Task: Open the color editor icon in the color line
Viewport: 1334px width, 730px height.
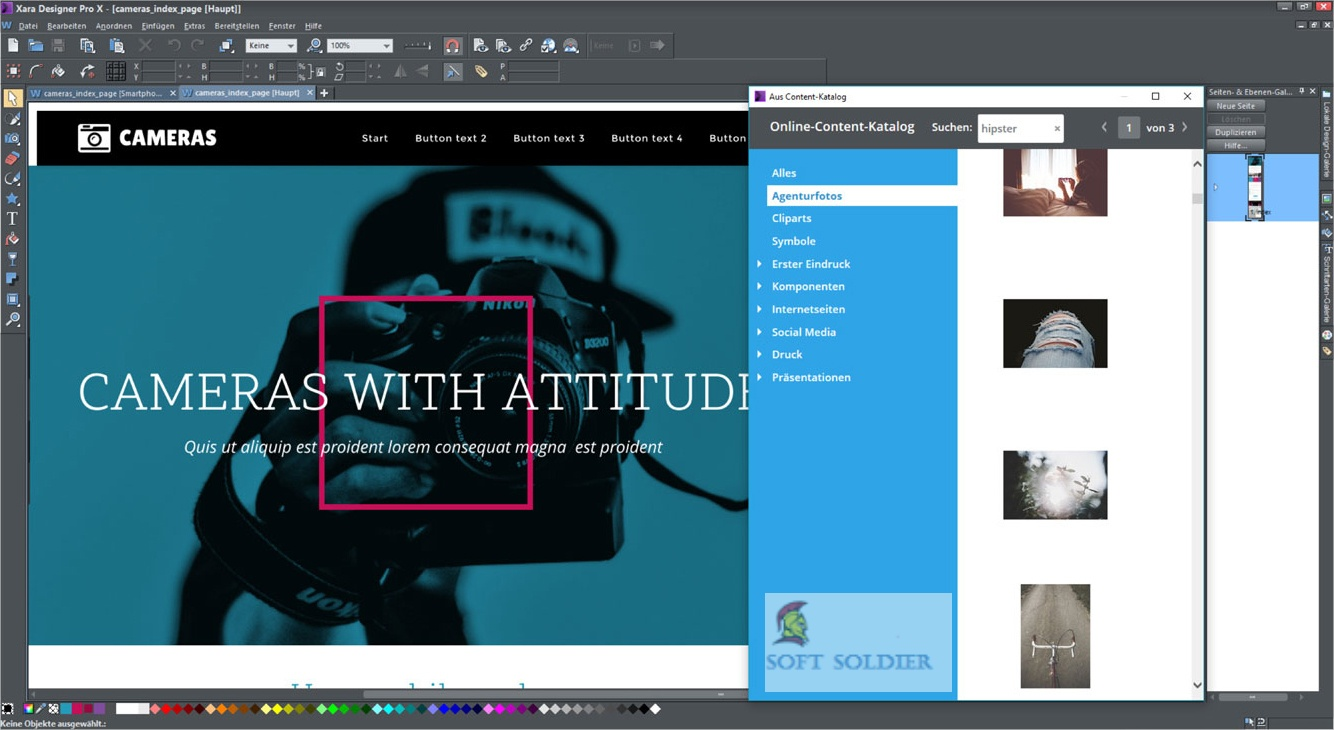Action: pos(28,709)
